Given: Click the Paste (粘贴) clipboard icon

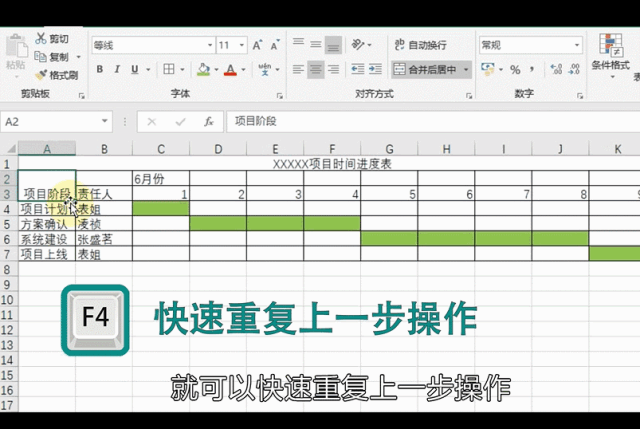Looking at the screenshot, I should pos(16,46).
